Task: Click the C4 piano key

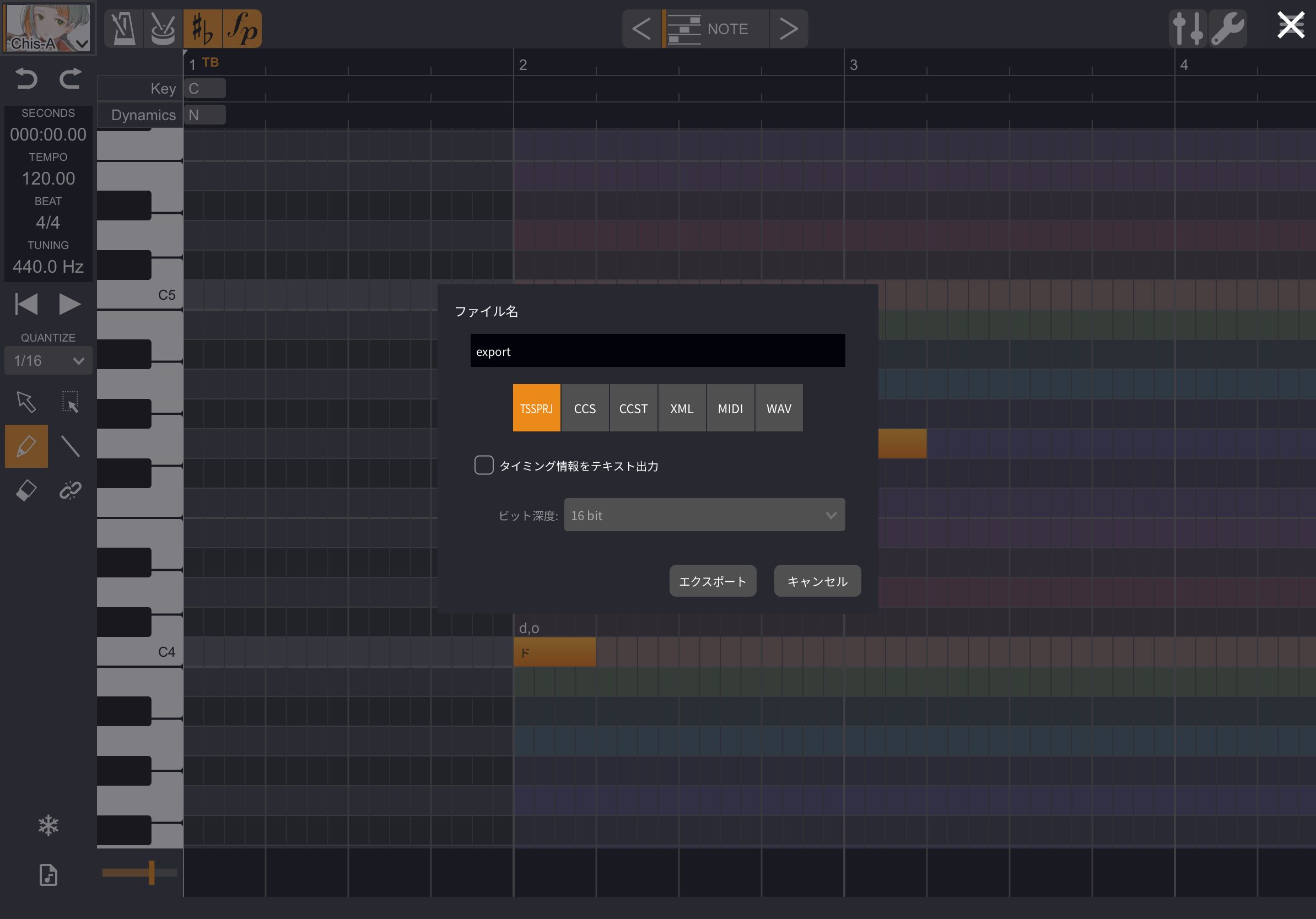Action: tap(140, 652)
